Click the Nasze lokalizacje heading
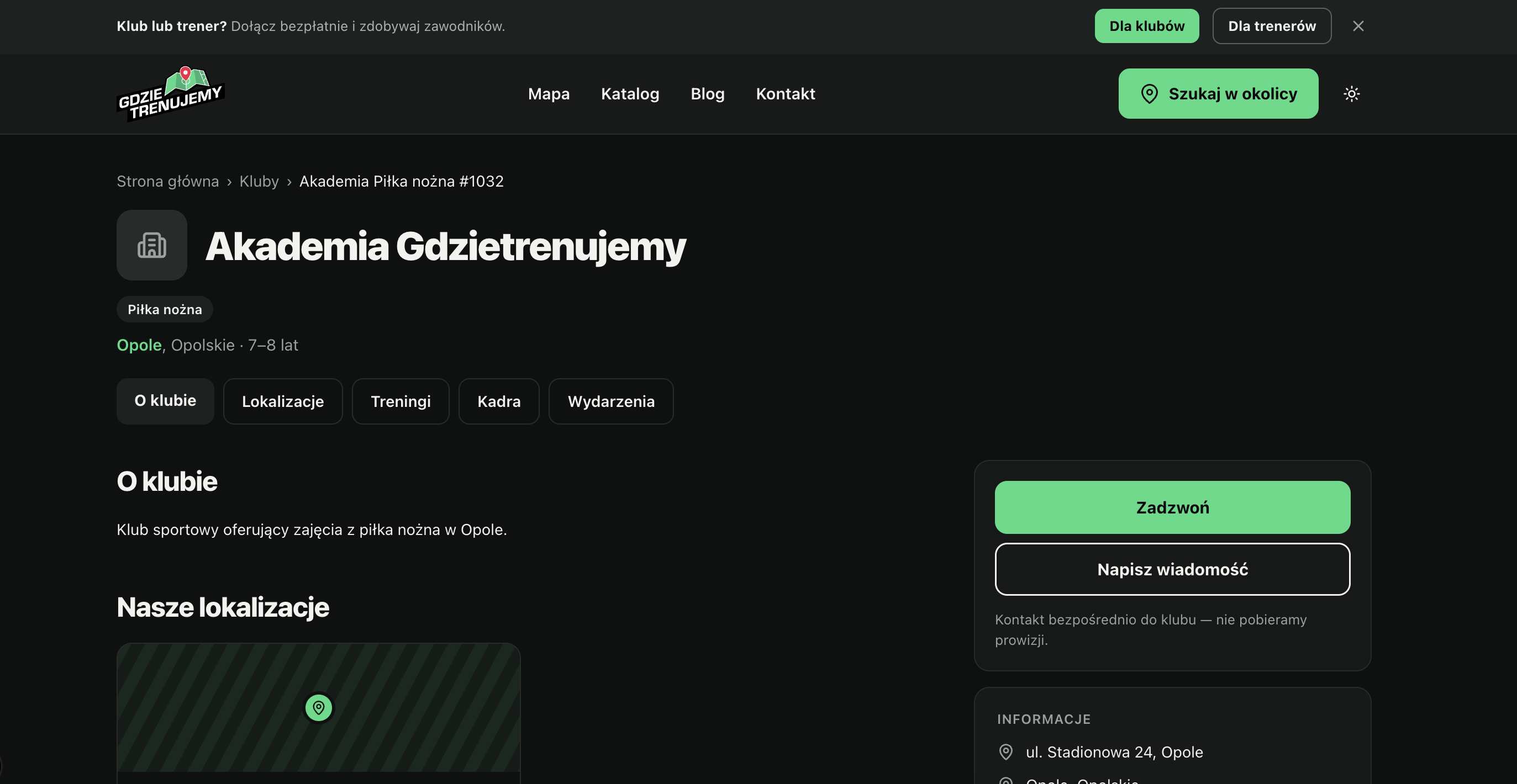The width and height of the screenshot is (1517, 784). 223,607
